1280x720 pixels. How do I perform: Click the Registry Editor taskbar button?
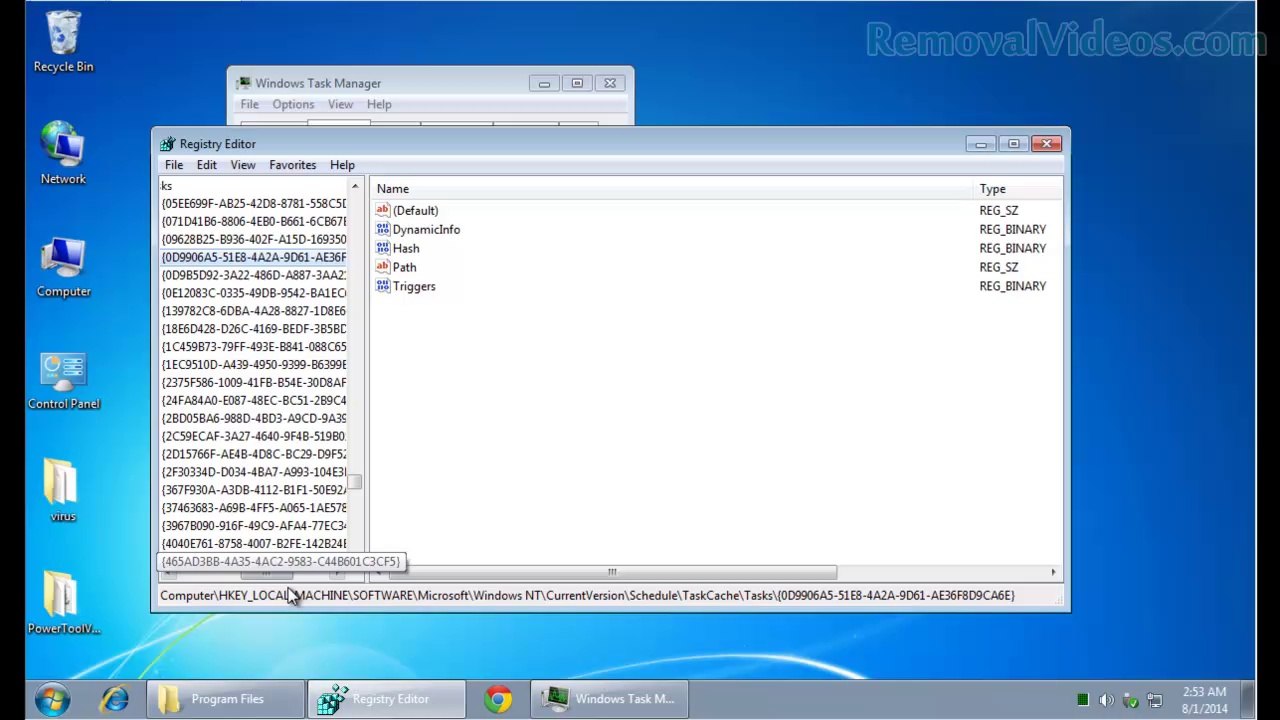[x=387, y=699]
